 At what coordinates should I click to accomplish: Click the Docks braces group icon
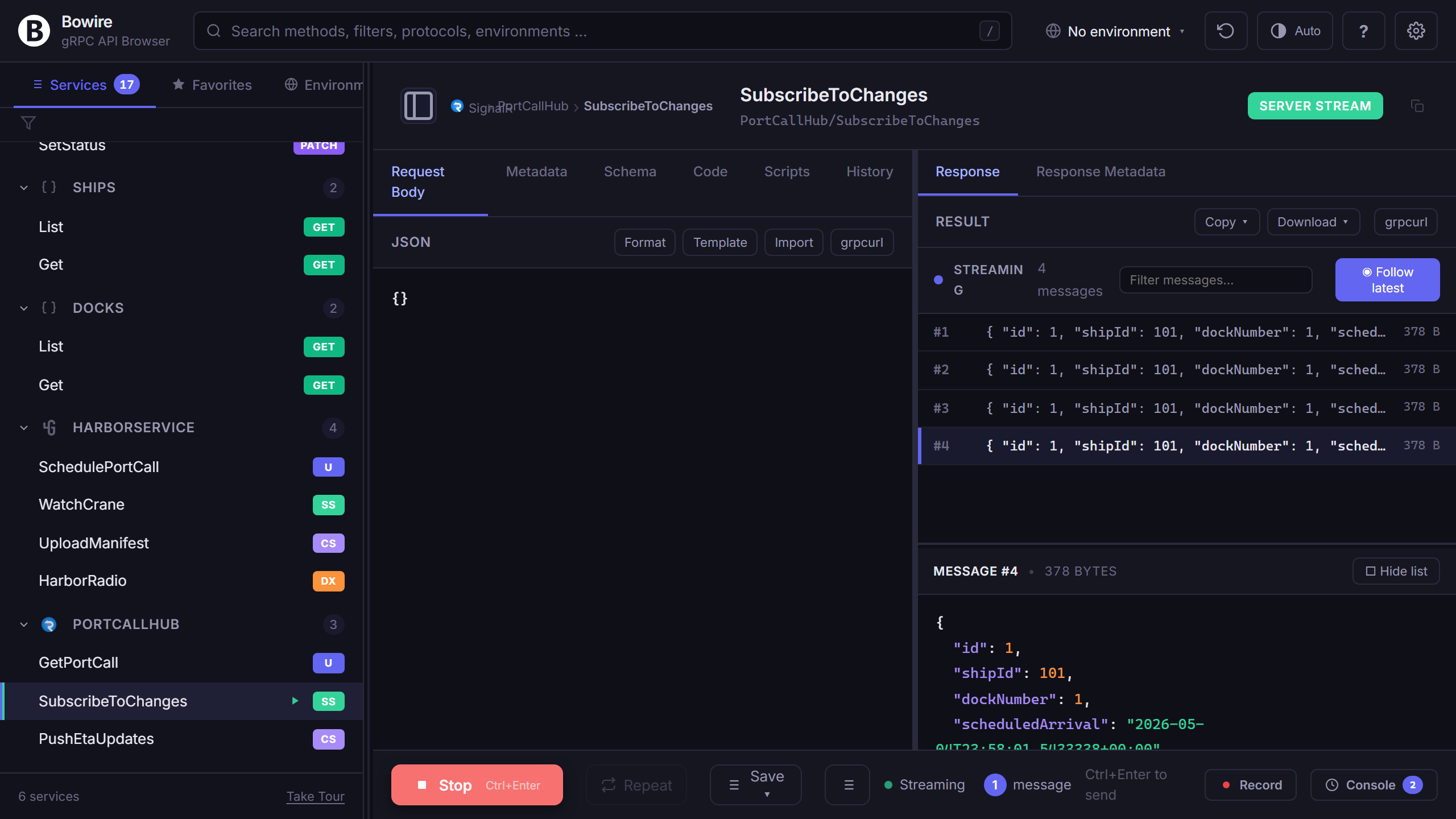(x=49, y=308)
